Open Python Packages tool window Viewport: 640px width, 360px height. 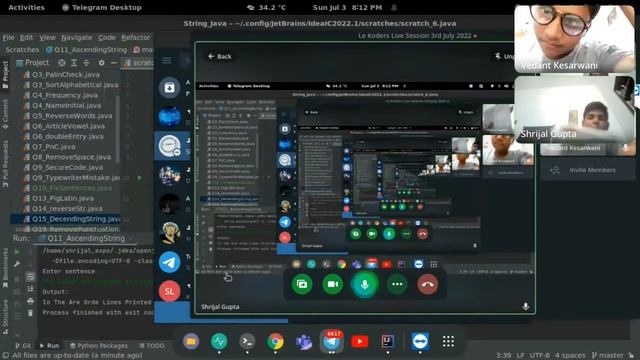click(98, 346)
